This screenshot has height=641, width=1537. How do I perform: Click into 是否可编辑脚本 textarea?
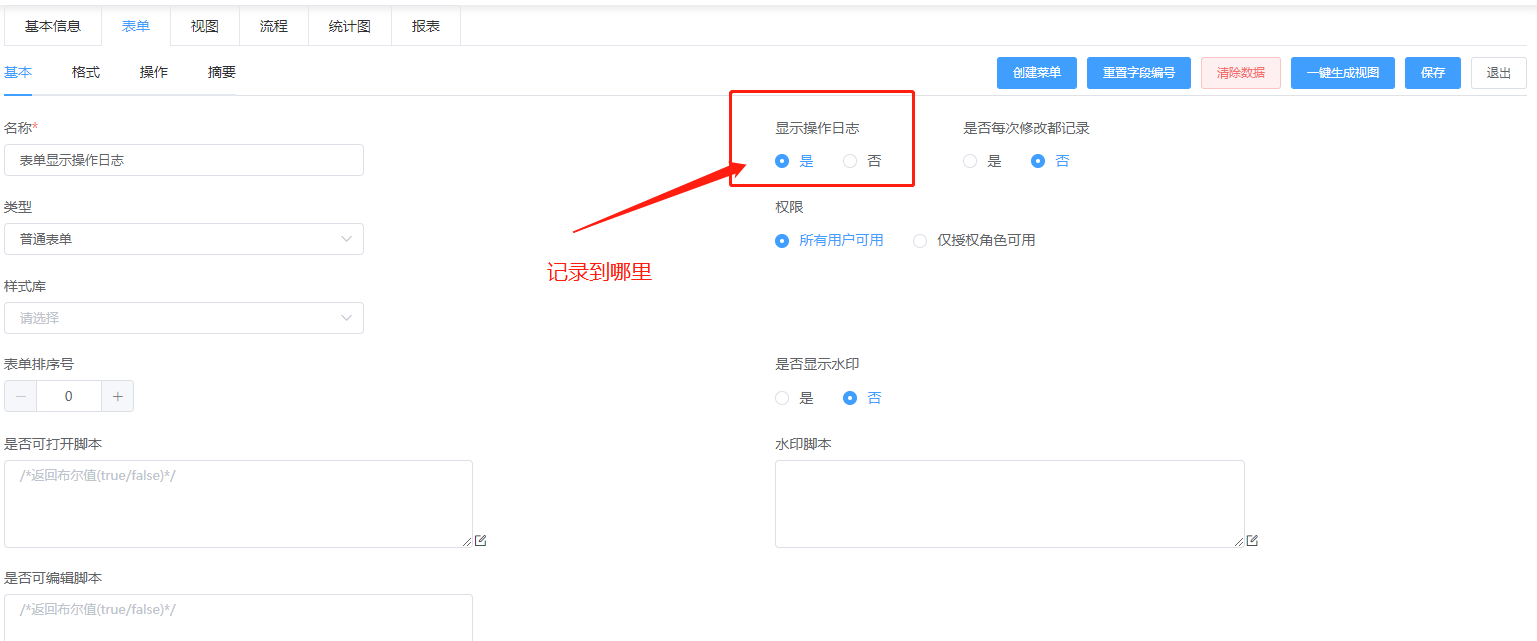(238, 618)
